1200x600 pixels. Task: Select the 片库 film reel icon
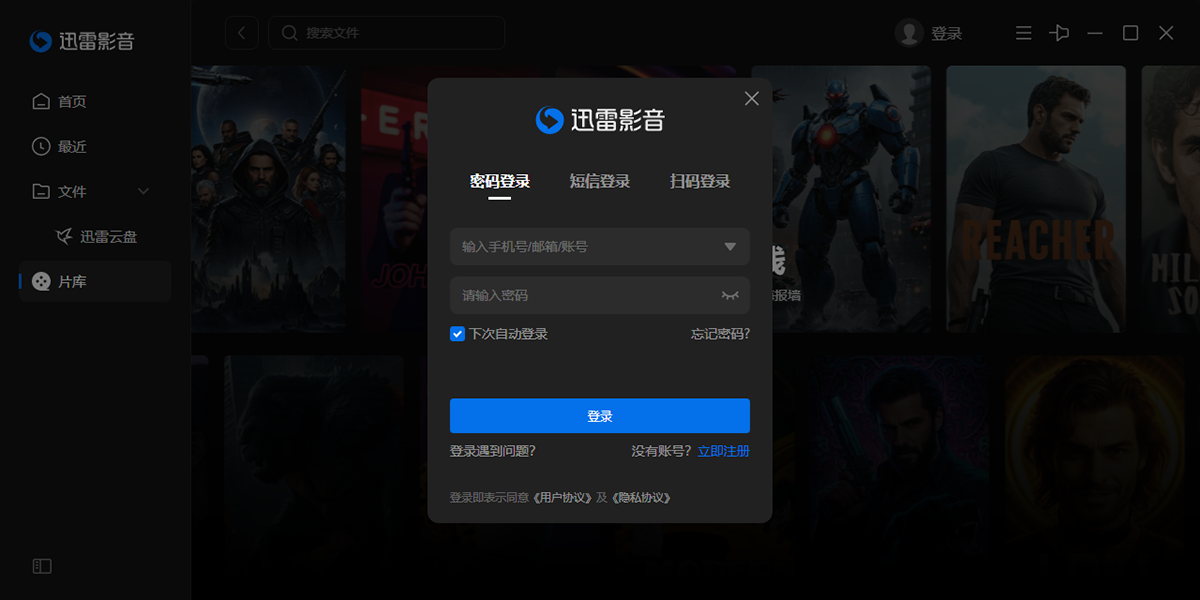point(41,282)
